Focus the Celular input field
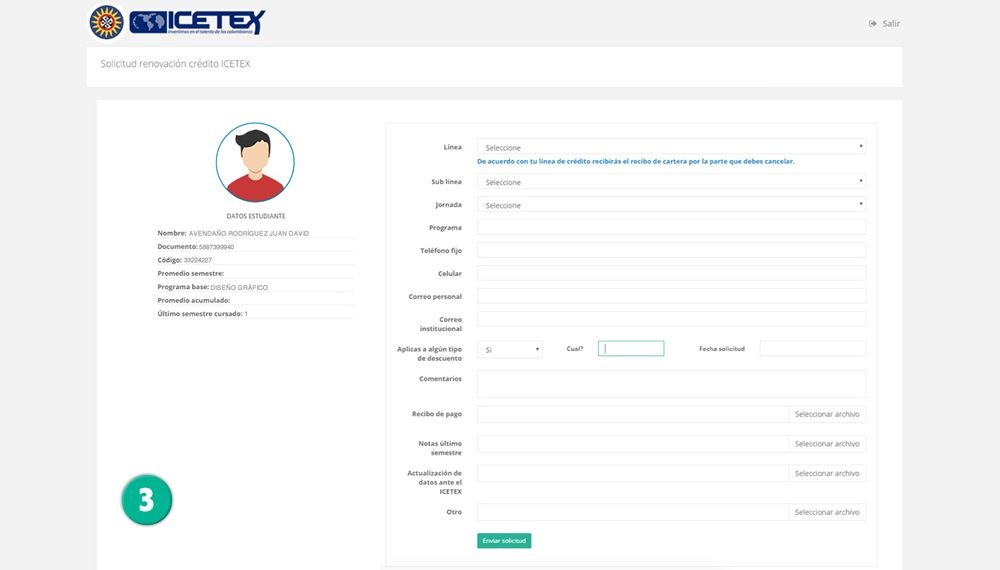 (671, 273)
